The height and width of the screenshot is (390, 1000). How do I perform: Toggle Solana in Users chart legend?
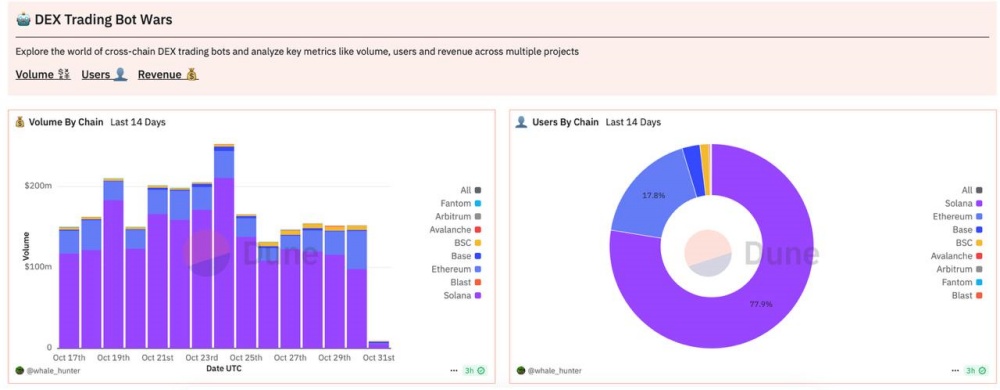click(x=964, y=203)
